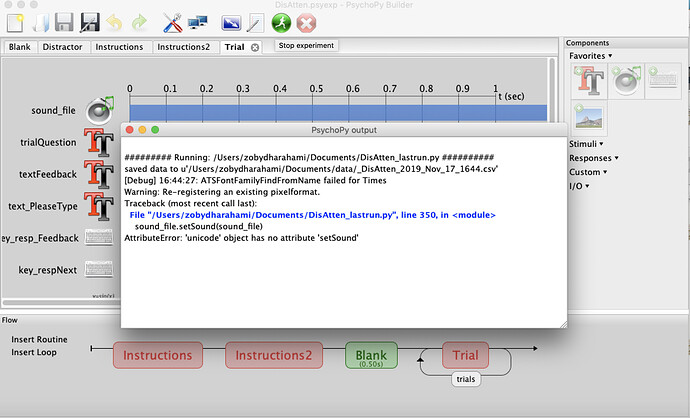Click the AttributeError message line
The height and width of the screenshot is (418, 690).
pos(242,238)
